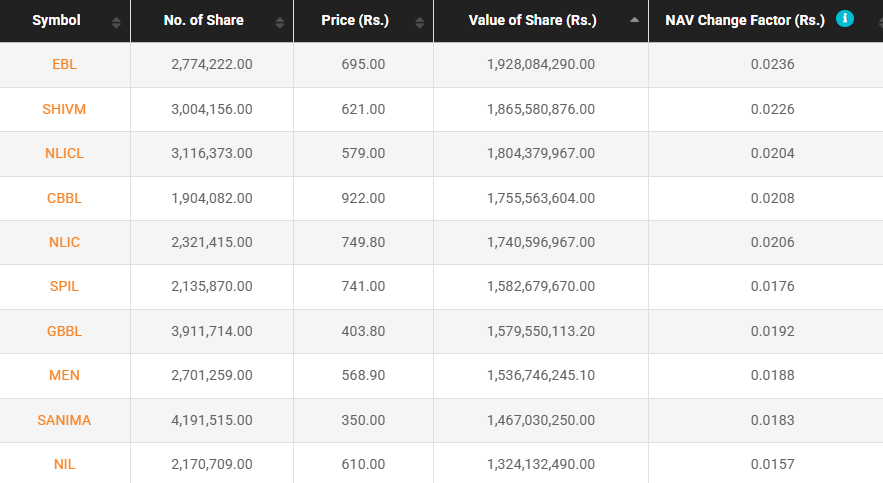Open the SPIL symbol link

coord(64,286)
